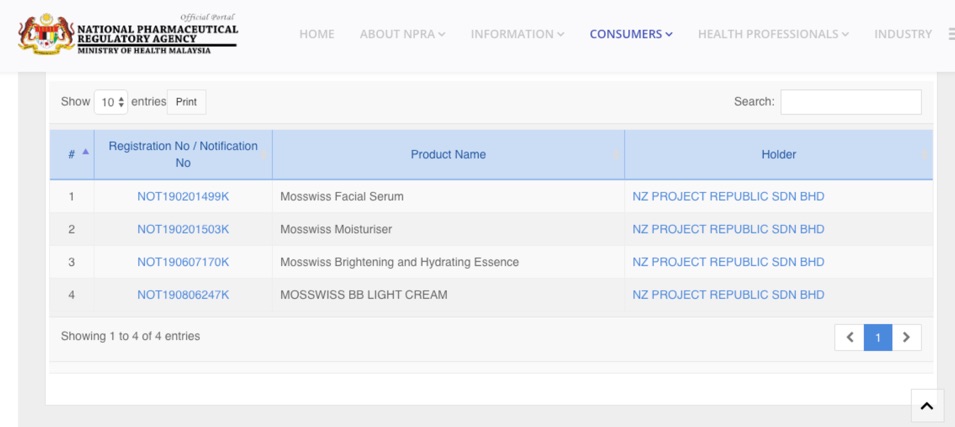This screenshot has width=955, height=427.
Task: Expand the About NPRA menu
Action: [402, 34]
